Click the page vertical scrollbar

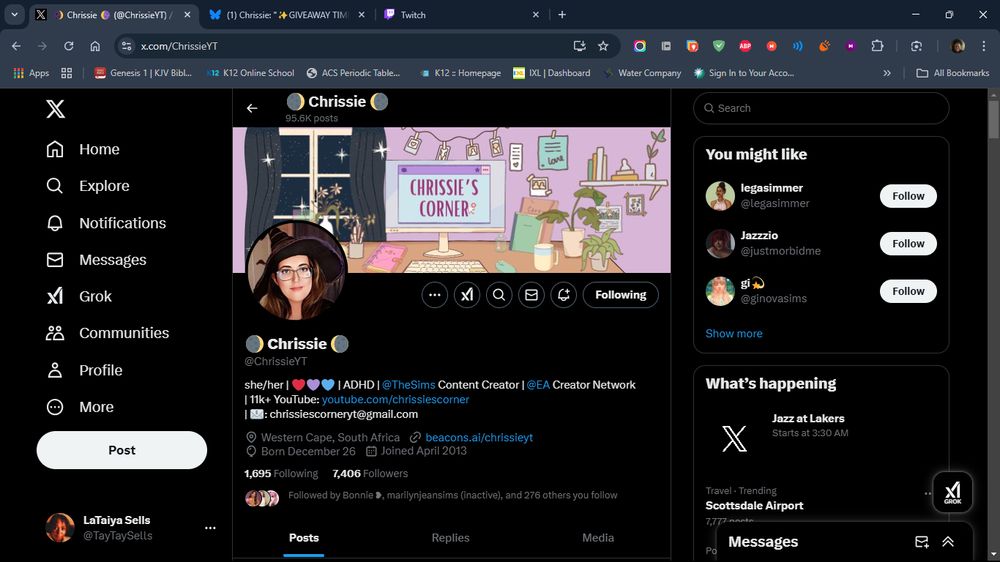994,118
